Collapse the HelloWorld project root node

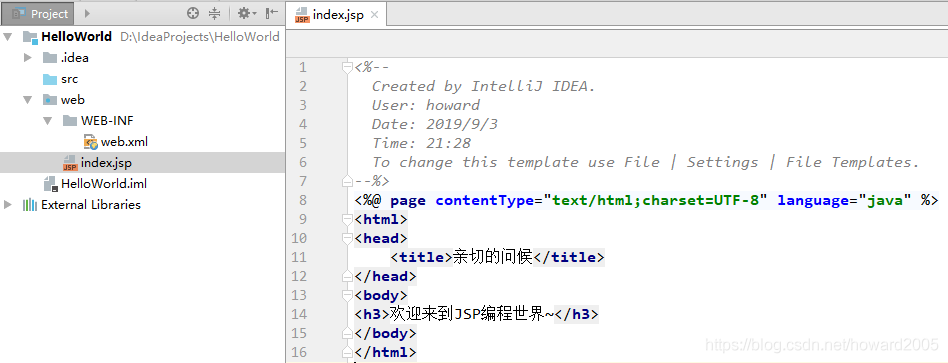[7, 37]
